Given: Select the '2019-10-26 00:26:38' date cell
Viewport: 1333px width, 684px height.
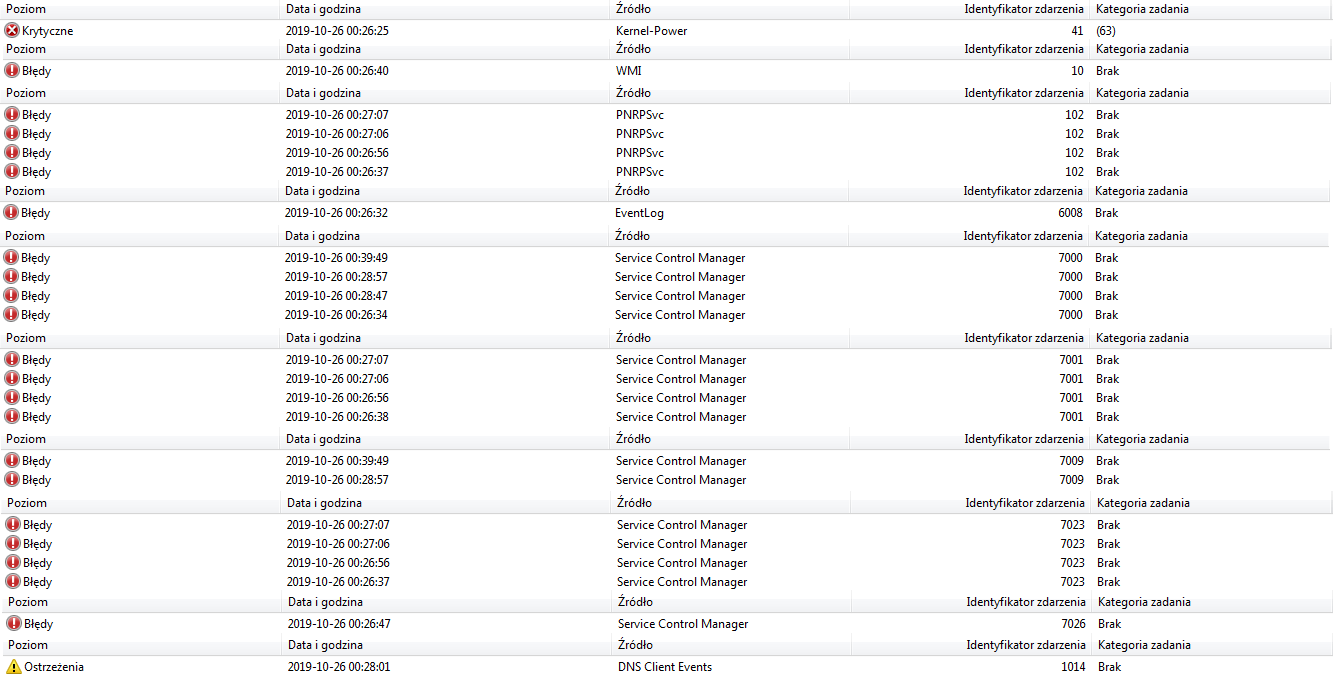Looking at the screenshot, I should 338,417.
